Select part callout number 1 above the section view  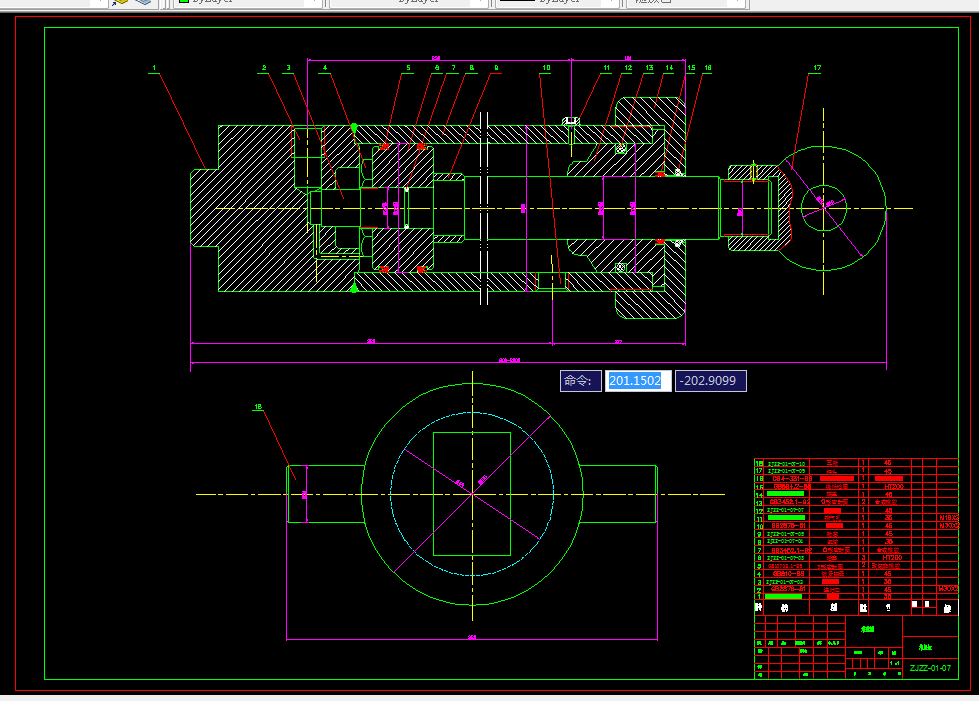coord(154,67)
